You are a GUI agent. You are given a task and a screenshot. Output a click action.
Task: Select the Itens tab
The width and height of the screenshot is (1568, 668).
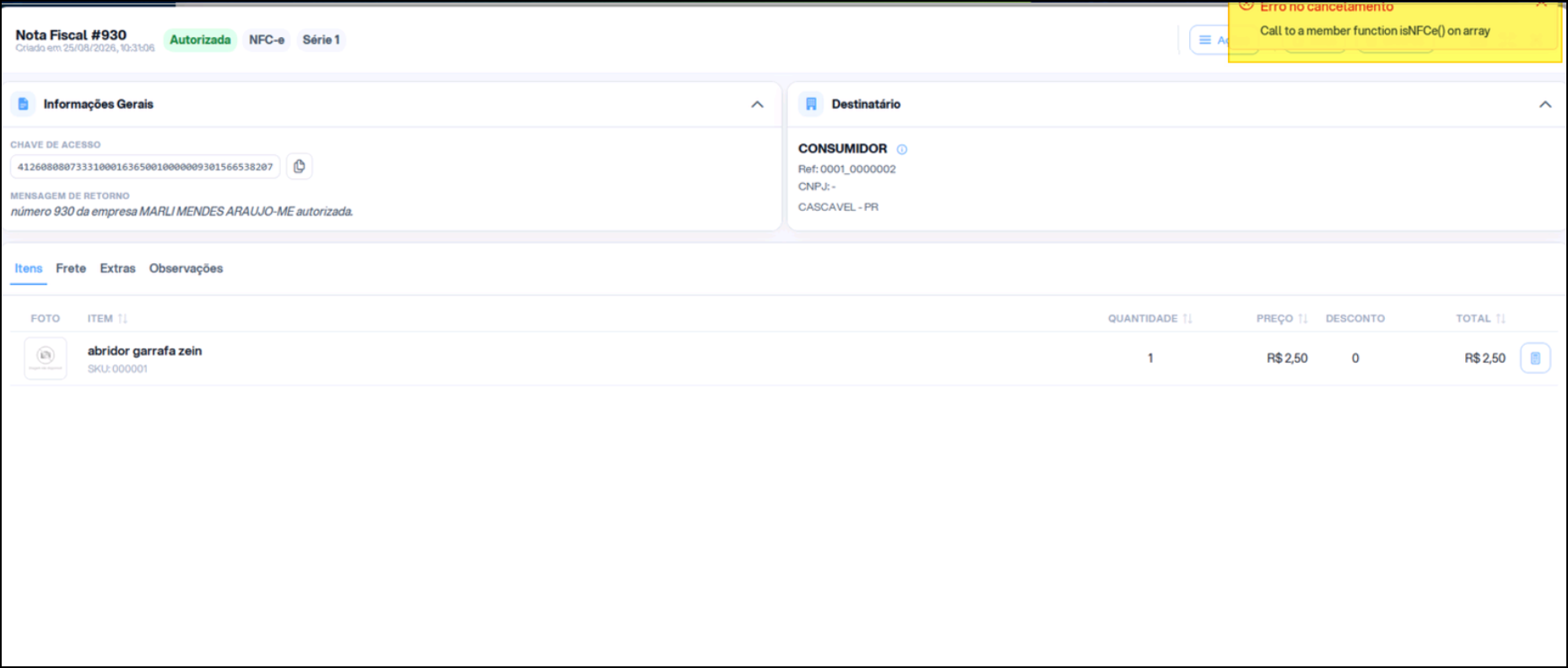28,268
